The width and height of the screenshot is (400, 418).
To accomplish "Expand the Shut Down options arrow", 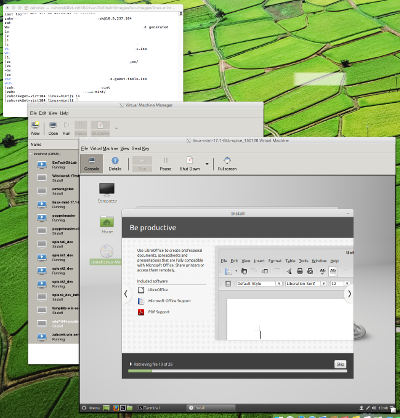I will (x=207, y=164).
